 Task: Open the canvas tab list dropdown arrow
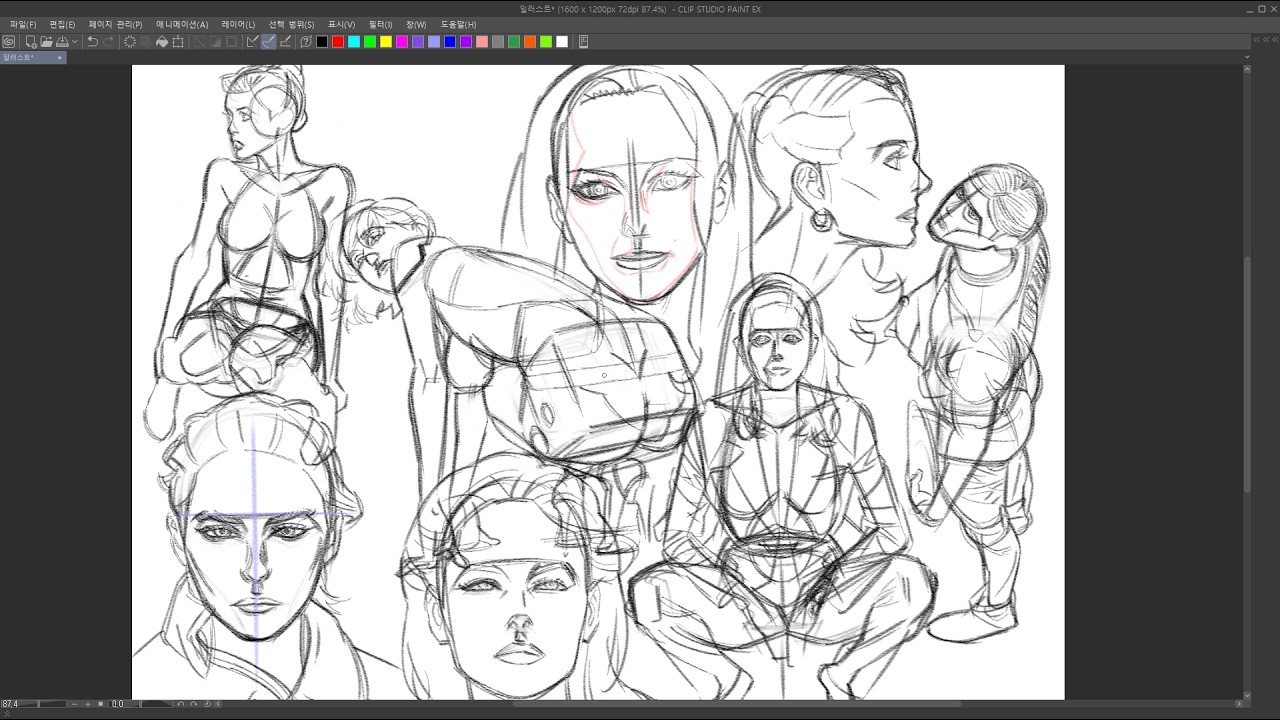(1246, 57)
